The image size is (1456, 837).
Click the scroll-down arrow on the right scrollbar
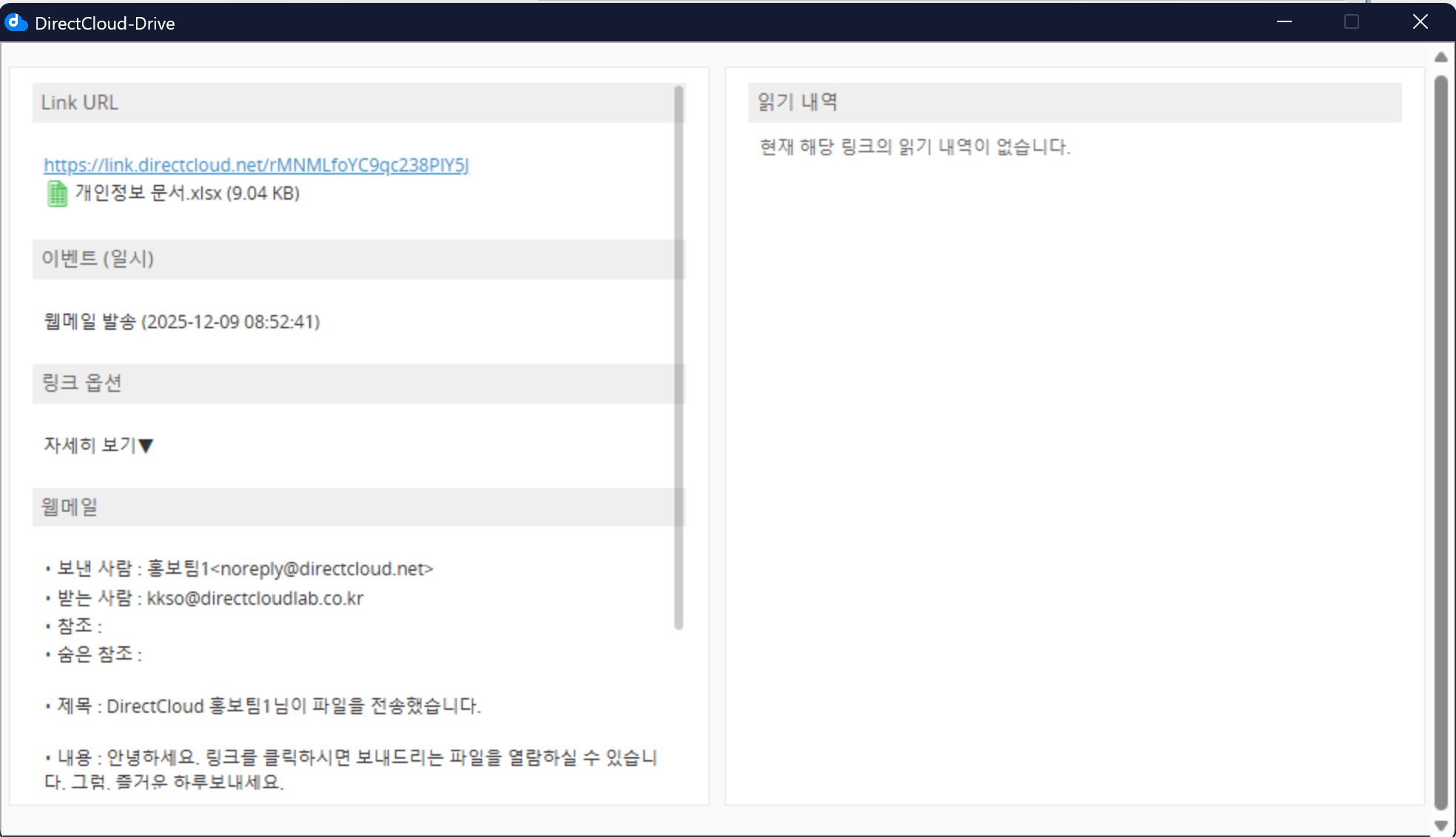tap(1440, 825)
